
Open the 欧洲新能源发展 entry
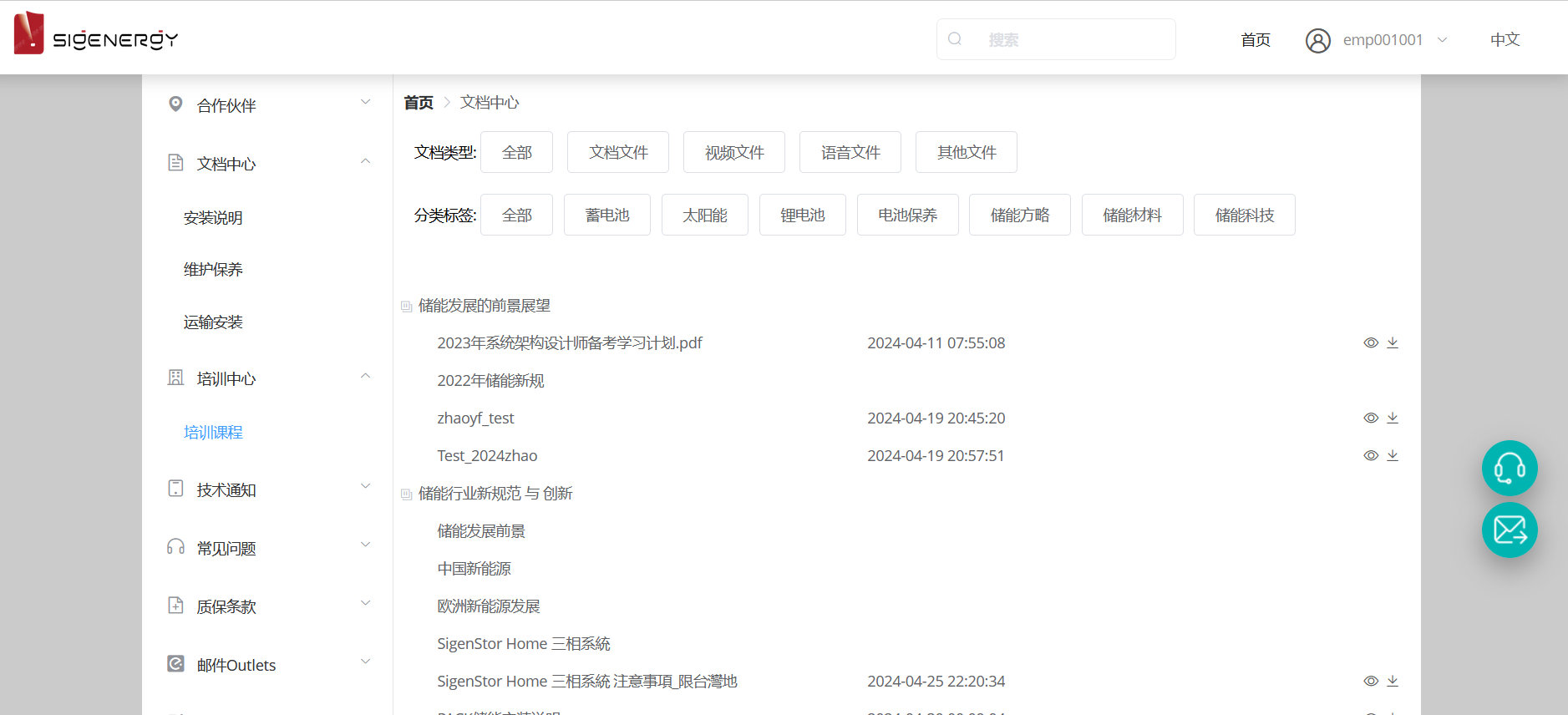489,606
